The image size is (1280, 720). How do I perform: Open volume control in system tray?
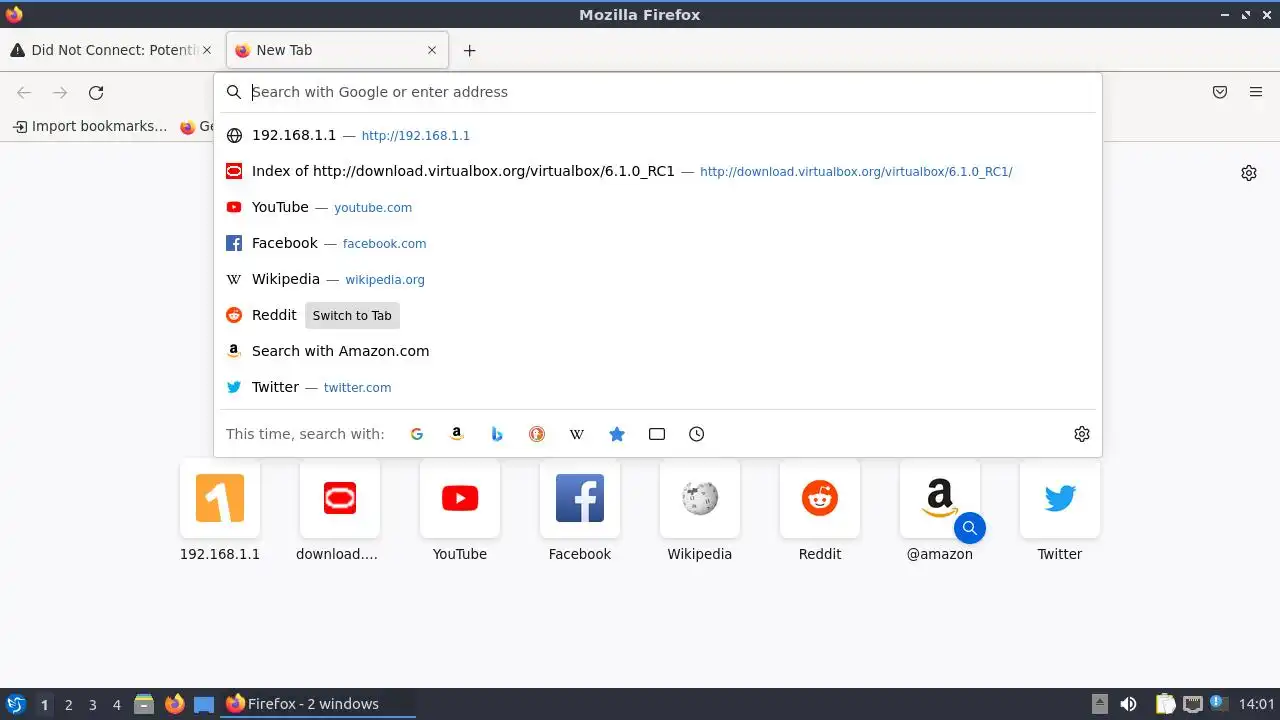pyautogui.click(x=1128, y=704)
